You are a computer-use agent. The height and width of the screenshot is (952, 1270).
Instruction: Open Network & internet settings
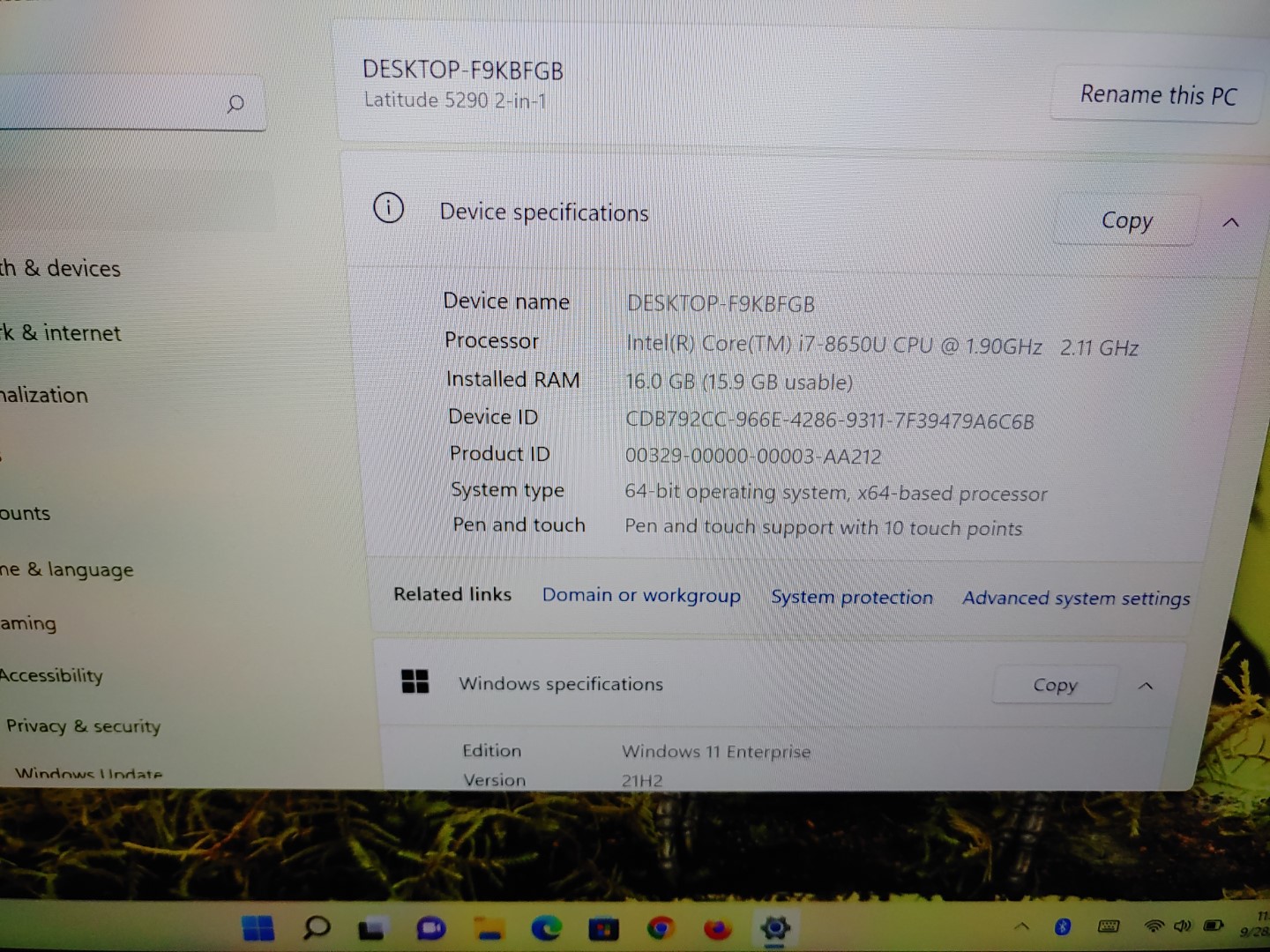60,333
